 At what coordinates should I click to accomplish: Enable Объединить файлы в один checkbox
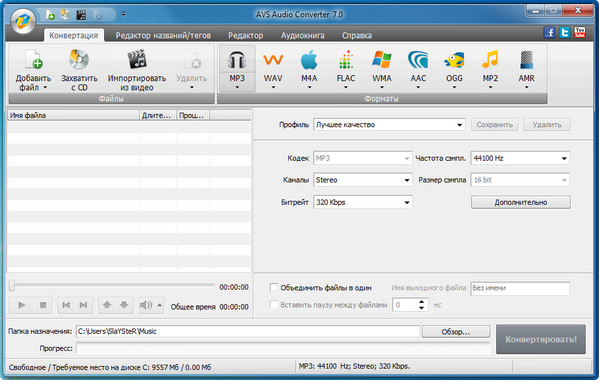[x=274, y=287]
